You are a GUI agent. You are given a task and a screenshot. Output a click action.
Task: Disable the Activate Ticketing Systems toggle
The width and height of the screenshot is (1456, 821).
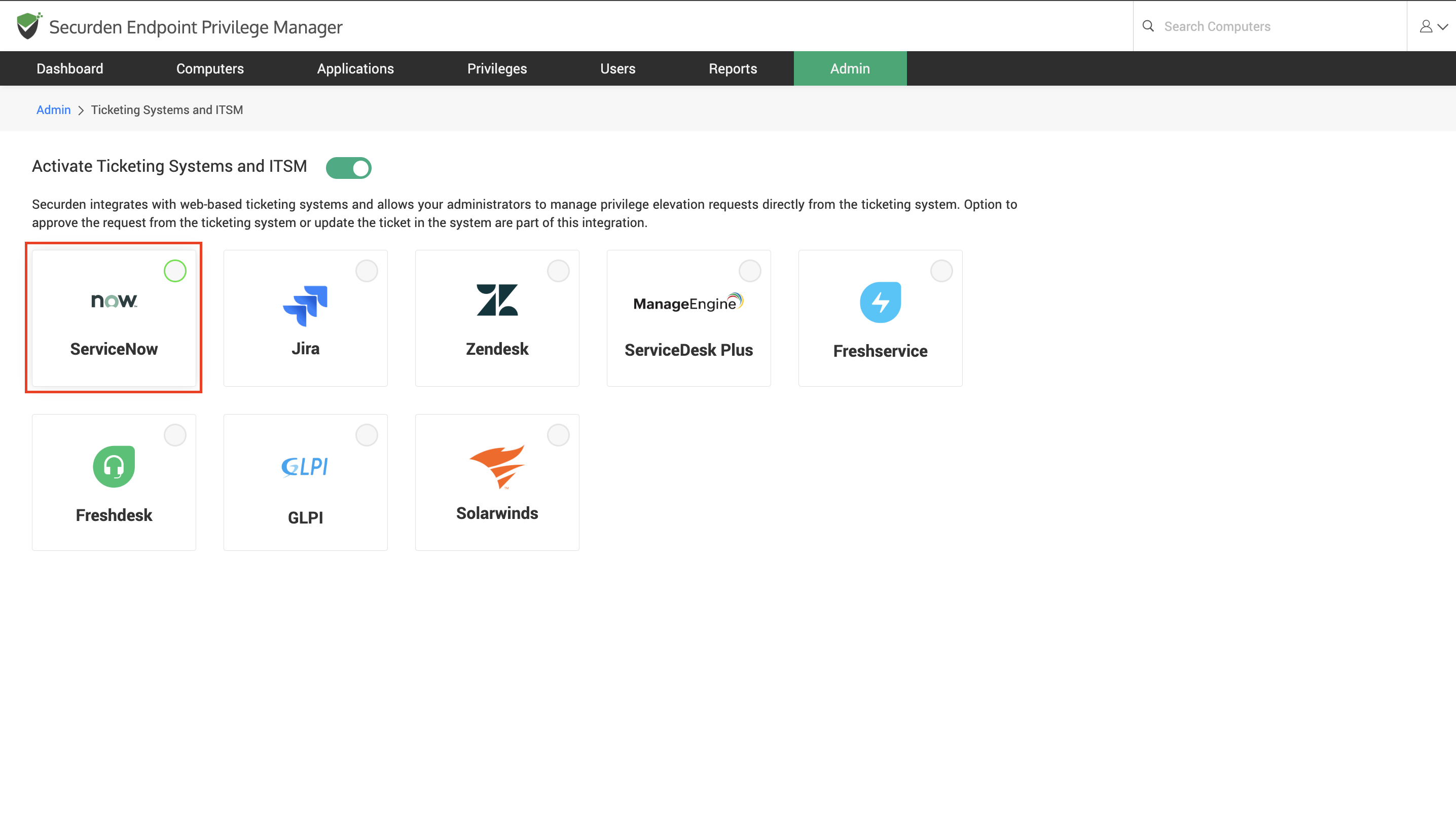coord(348,168)
